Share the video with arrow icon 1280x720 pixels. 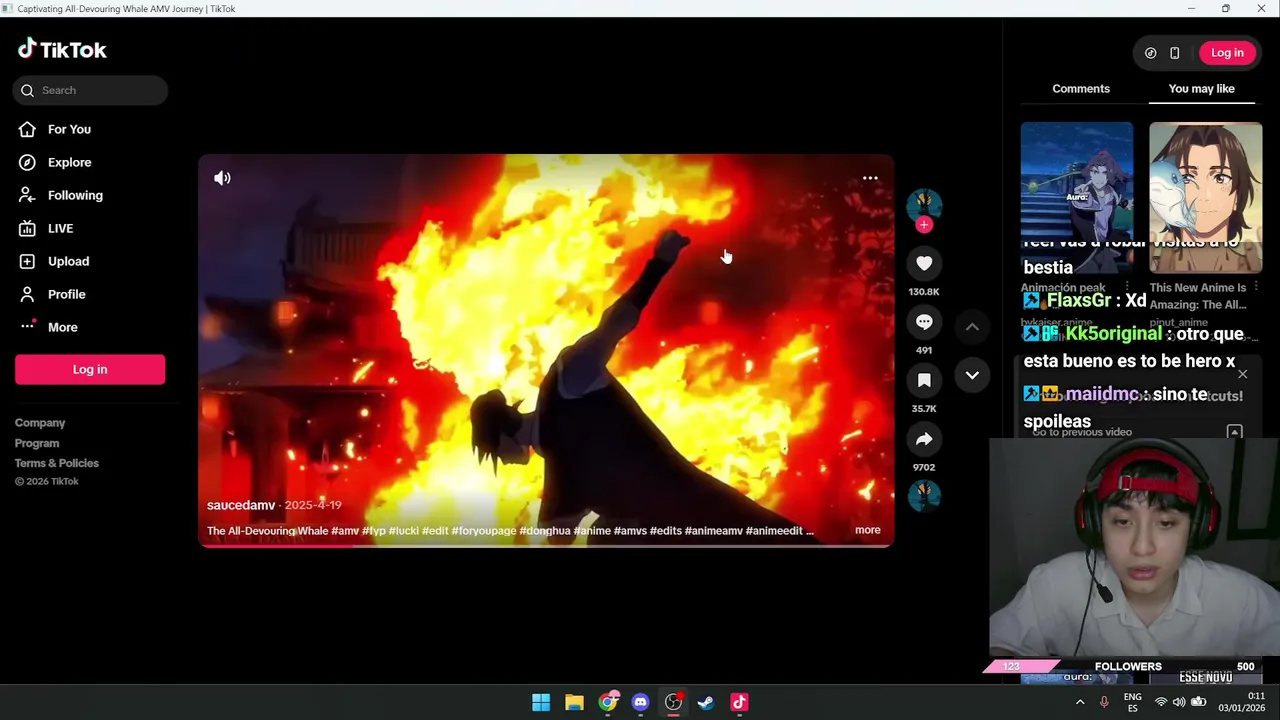924,439
